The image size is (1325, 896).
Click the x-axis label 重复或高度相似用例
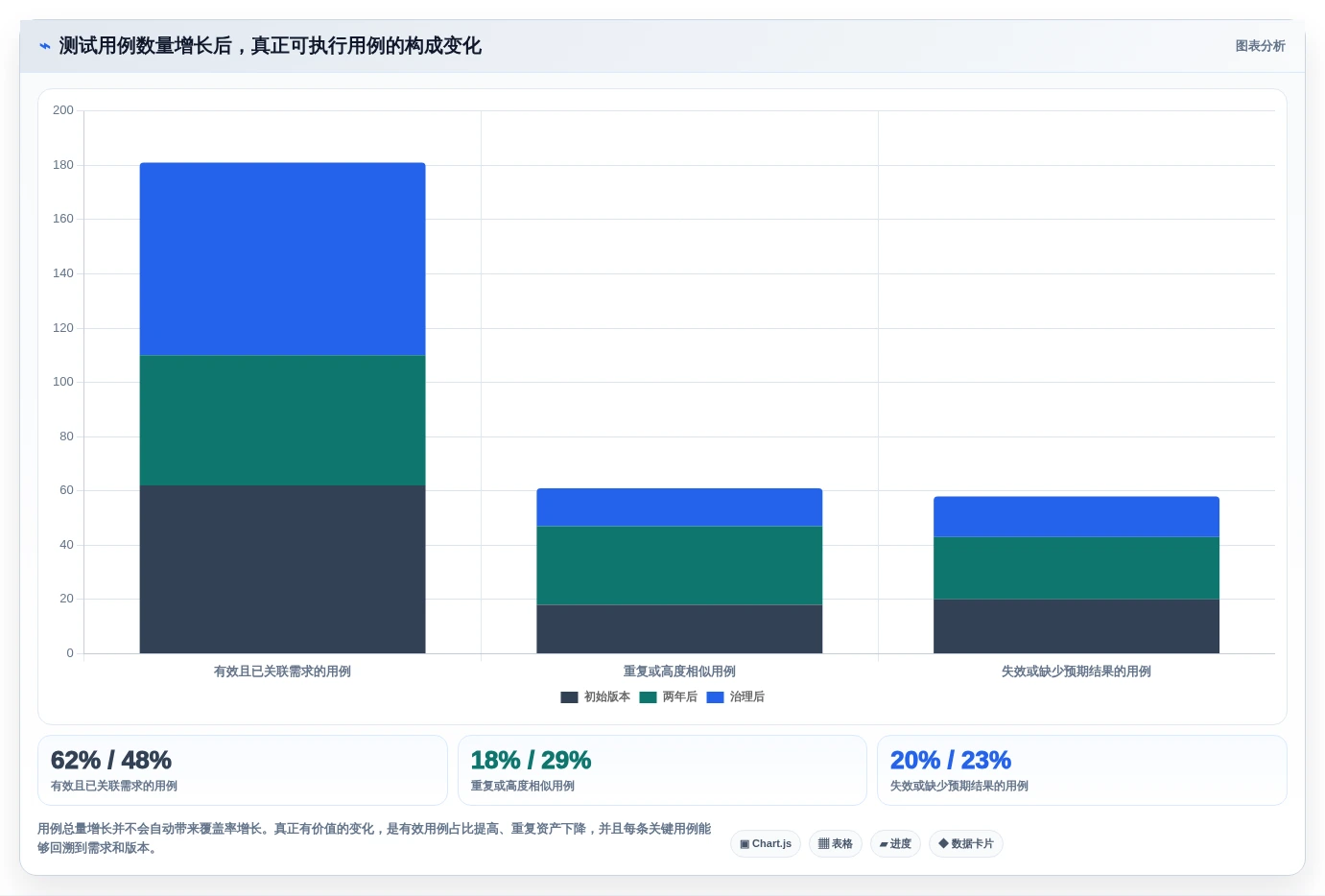[679, 672]
